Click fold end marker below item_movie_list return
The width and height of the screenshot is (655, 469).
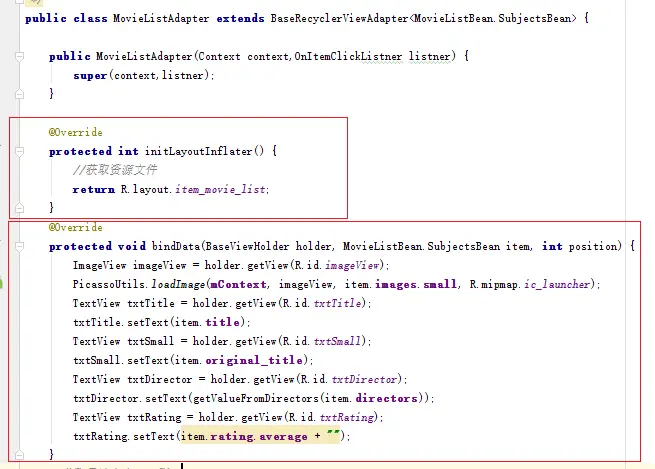pyautogui.click(x=19, y=207)
